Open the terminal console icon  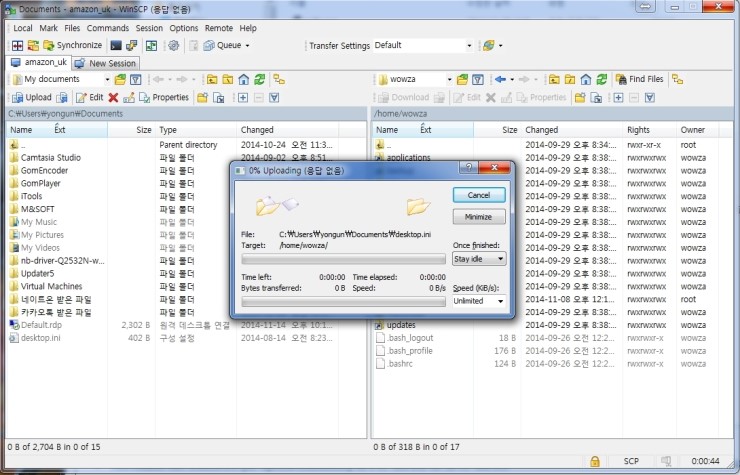click(x=116, y=45)
